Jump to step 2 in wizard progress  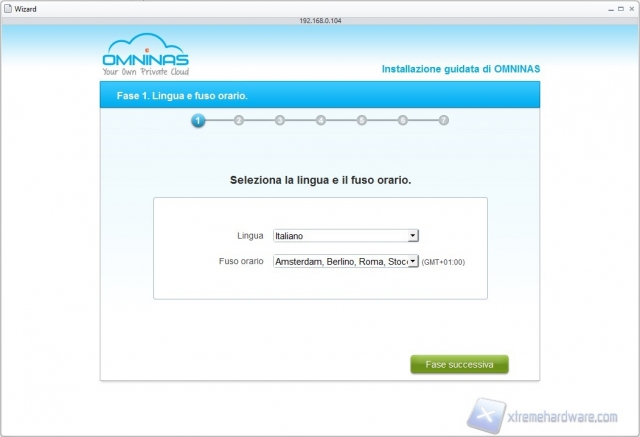(x=239, y=120)
